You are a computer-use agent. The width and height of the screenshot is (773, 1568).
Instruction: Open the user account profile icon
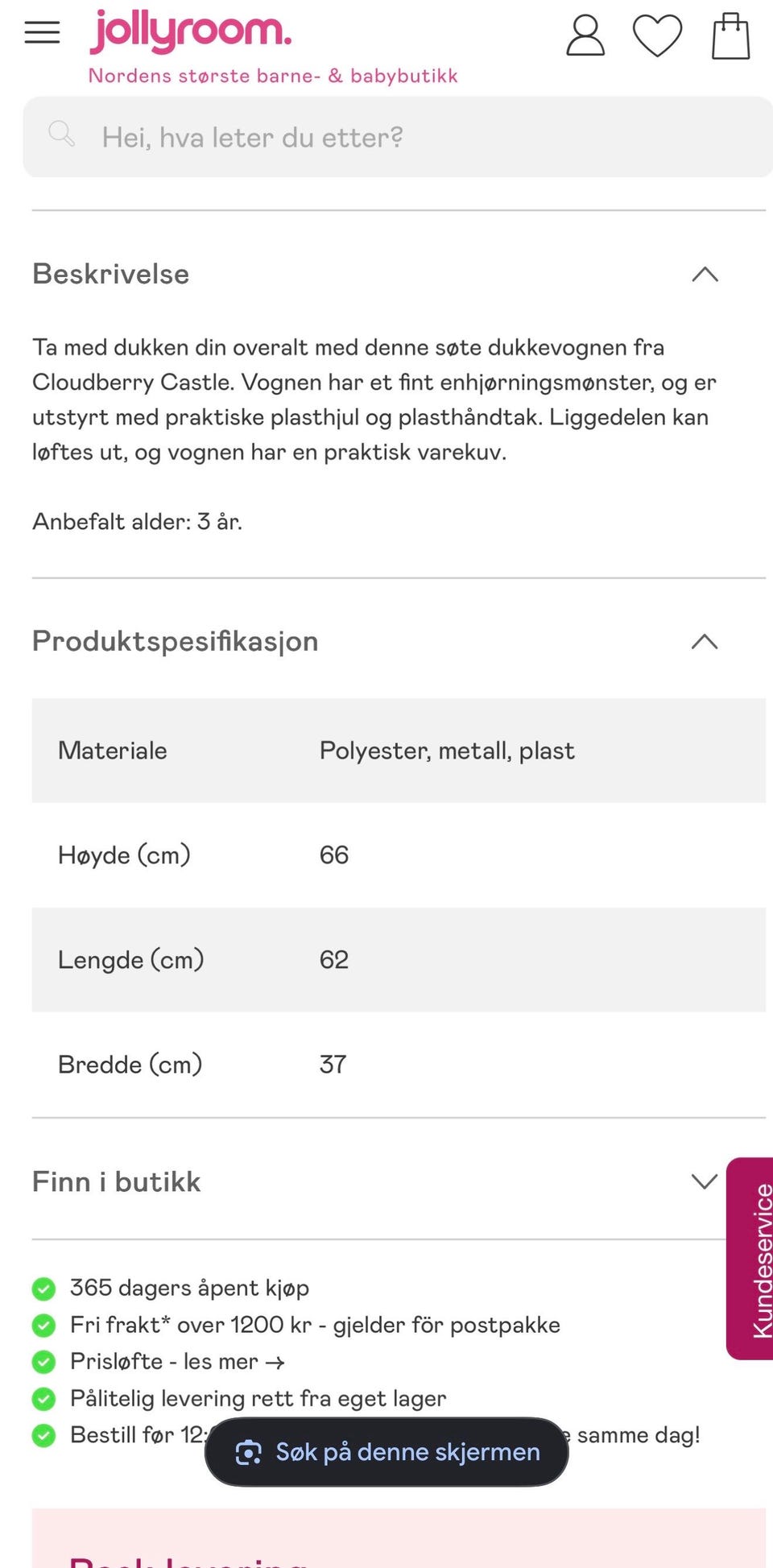(x=585, y=35)
